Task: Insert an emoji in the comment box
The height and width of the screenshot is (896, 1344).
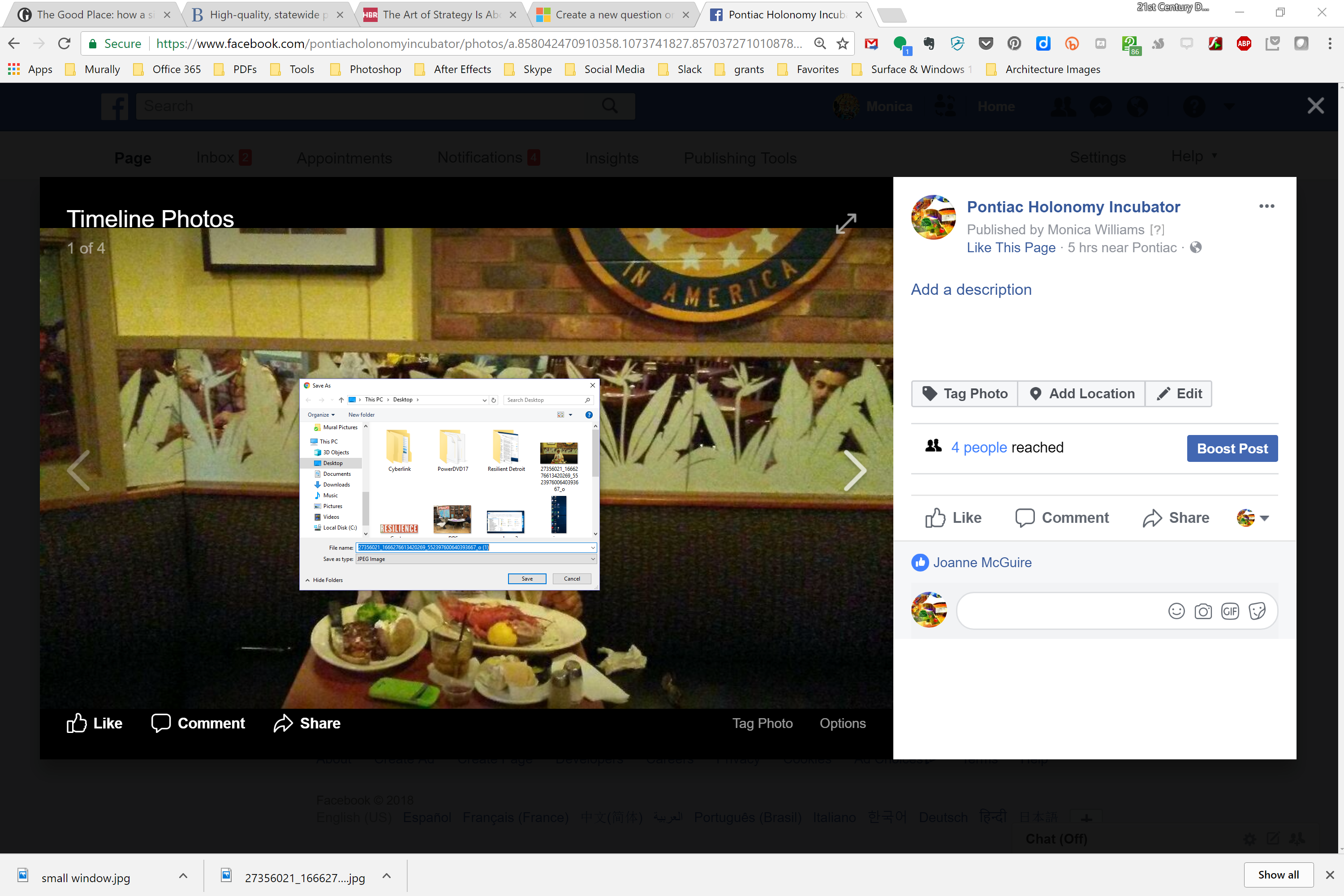Action: point(1176,611)
